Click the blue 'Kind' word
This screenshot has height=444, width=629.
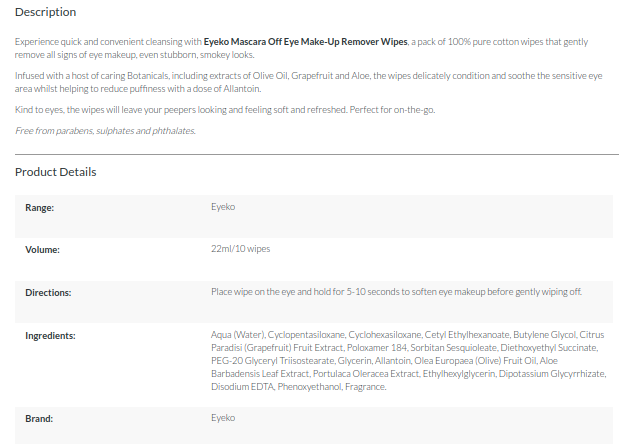tap(24, 109)
